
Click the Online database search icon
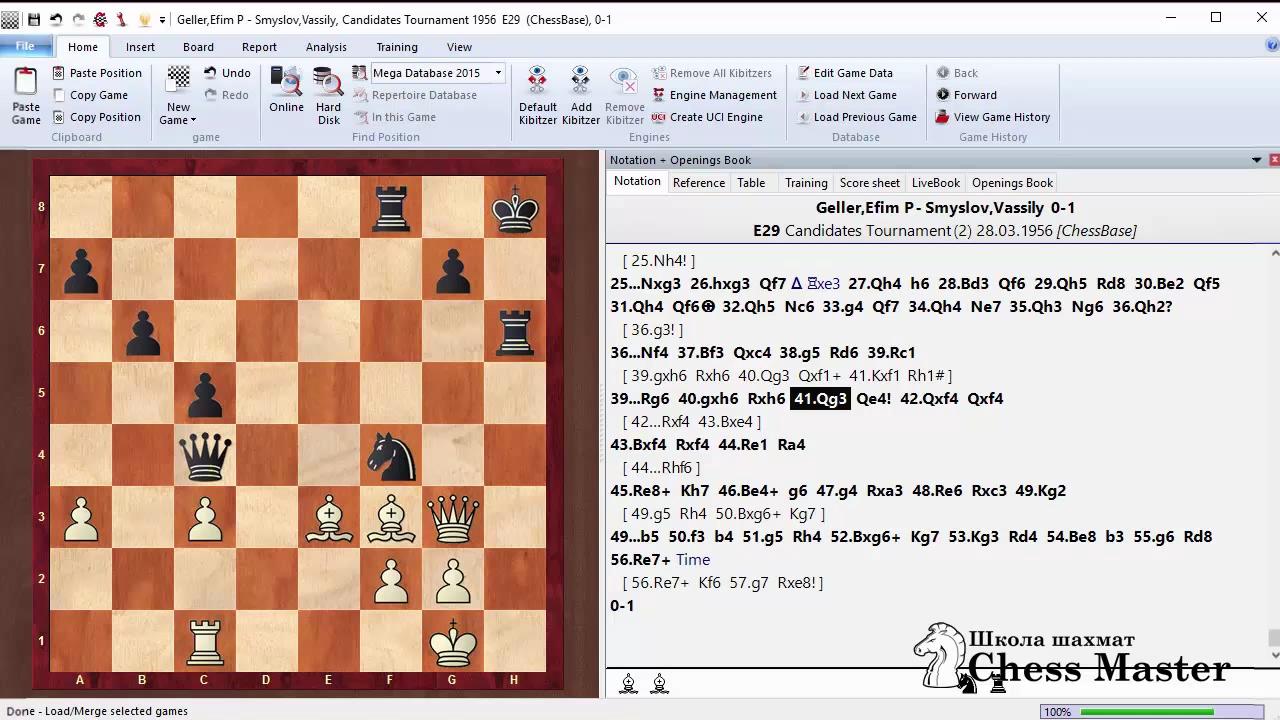286,85
